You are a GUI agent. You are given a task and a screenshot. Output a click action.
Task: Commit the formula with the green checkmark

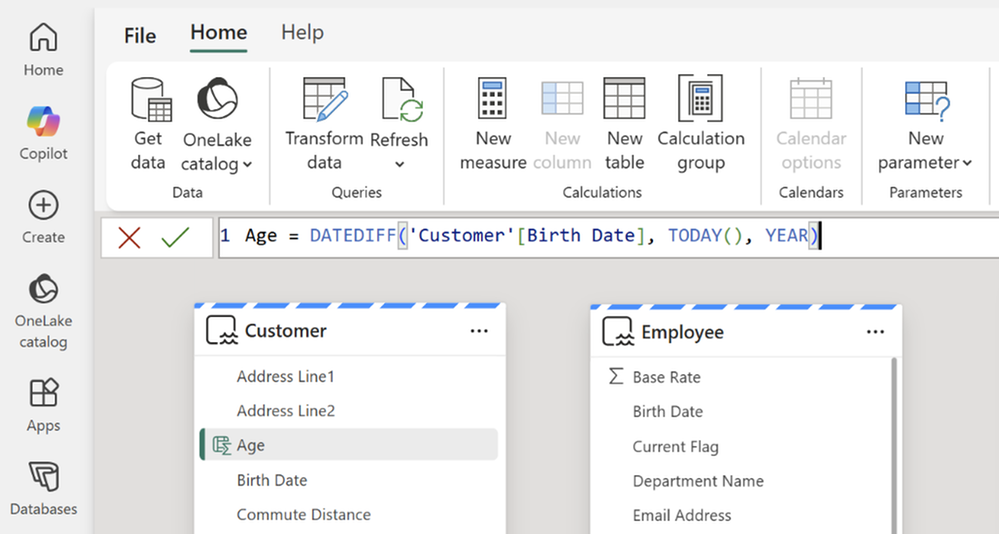pos(175,237)
